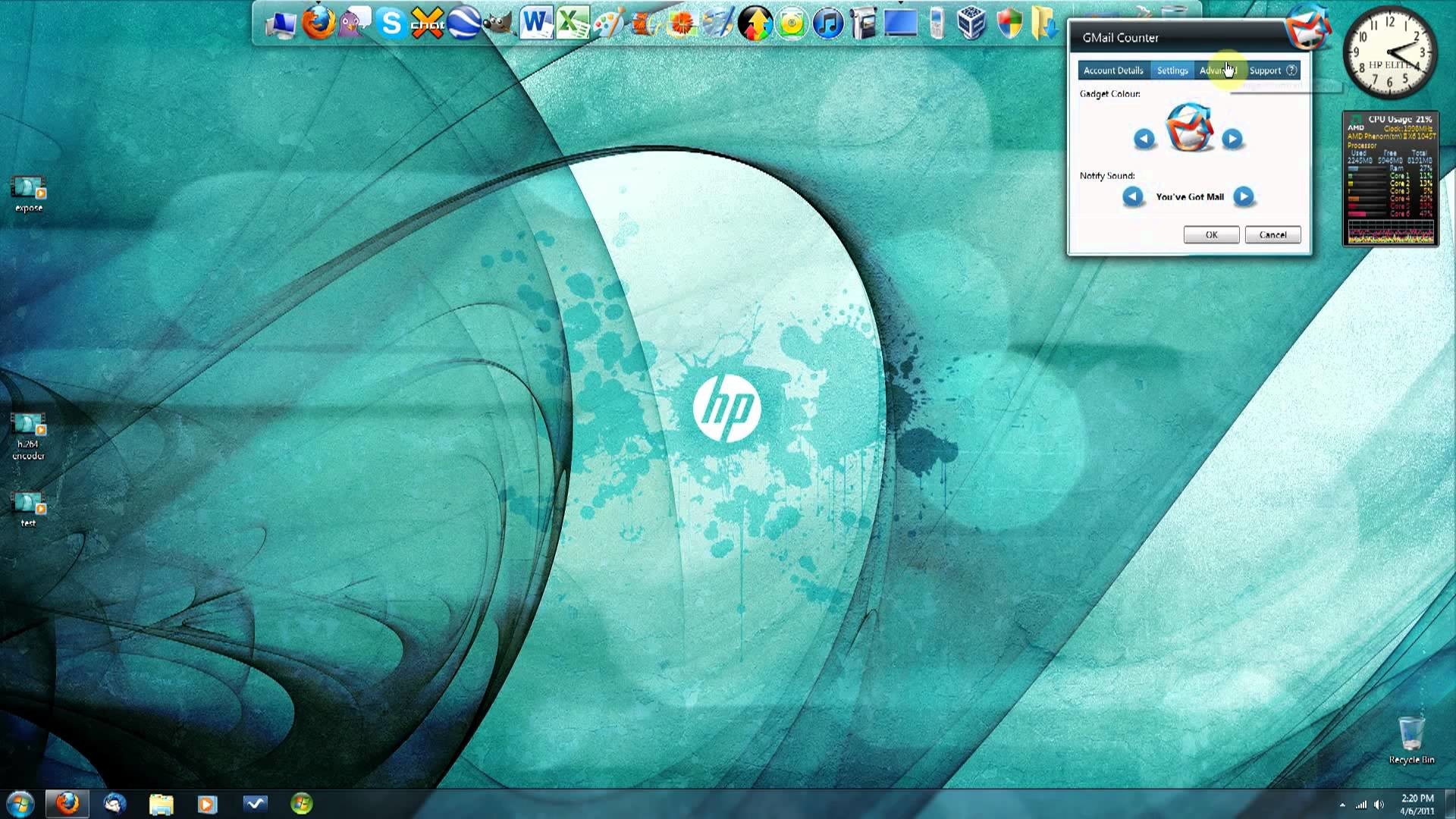The height and width of the screenshot is (819, 1456).
Task: Open Google Earth from the dock
Action: click(463, 23)
